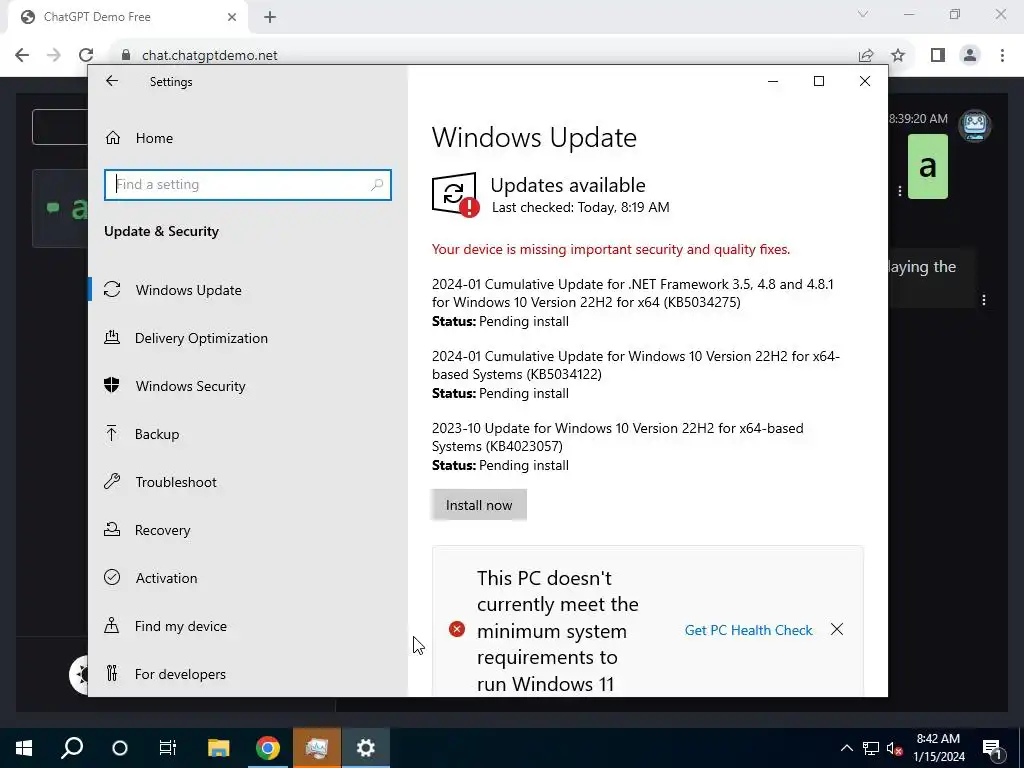Click the For developers tools icon
Viewport: 1024px width, 768px height.
[112, 673]
